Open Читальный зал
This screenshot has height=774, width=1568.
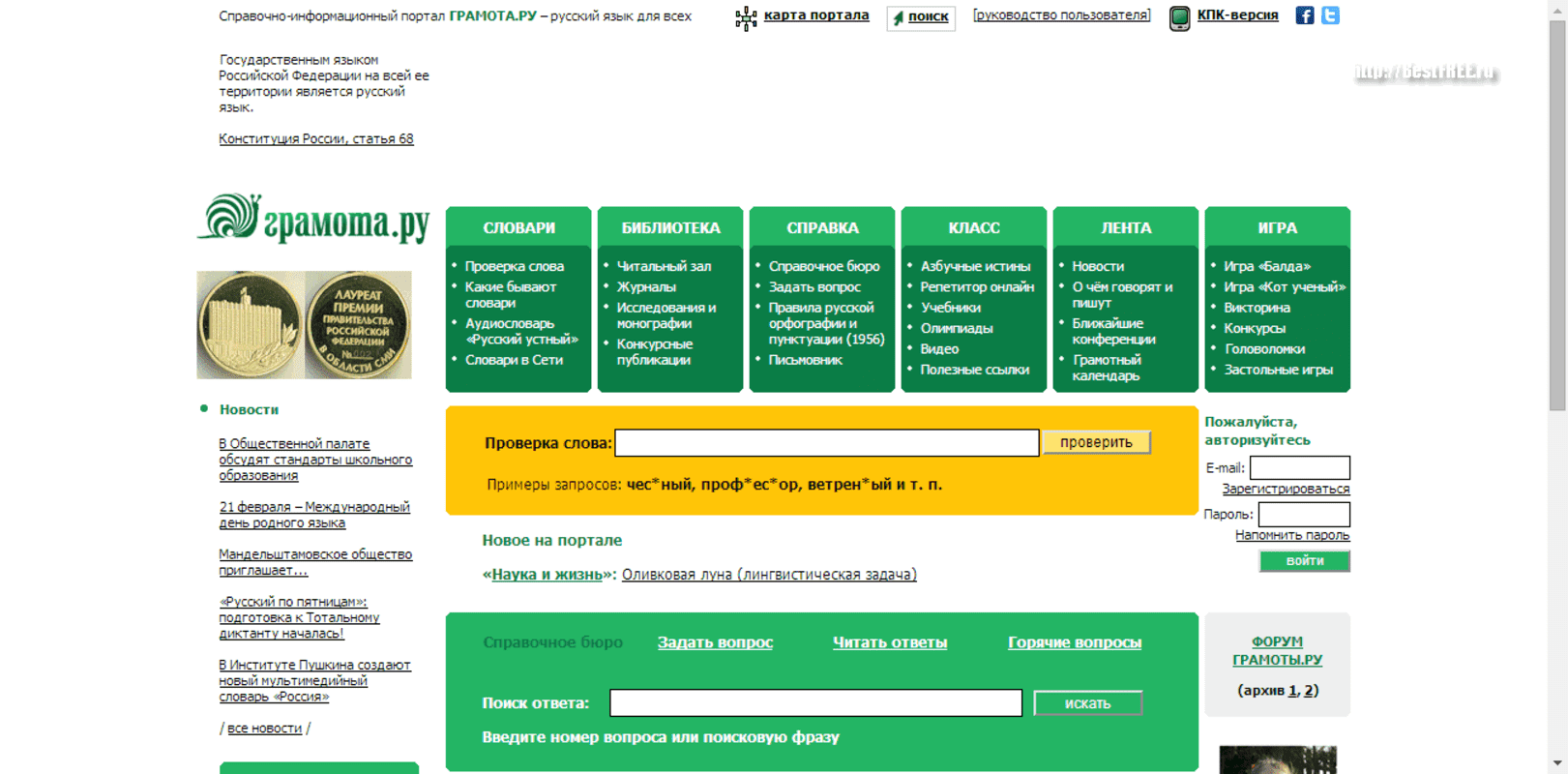pyautogui.click(x=664, y=266)
